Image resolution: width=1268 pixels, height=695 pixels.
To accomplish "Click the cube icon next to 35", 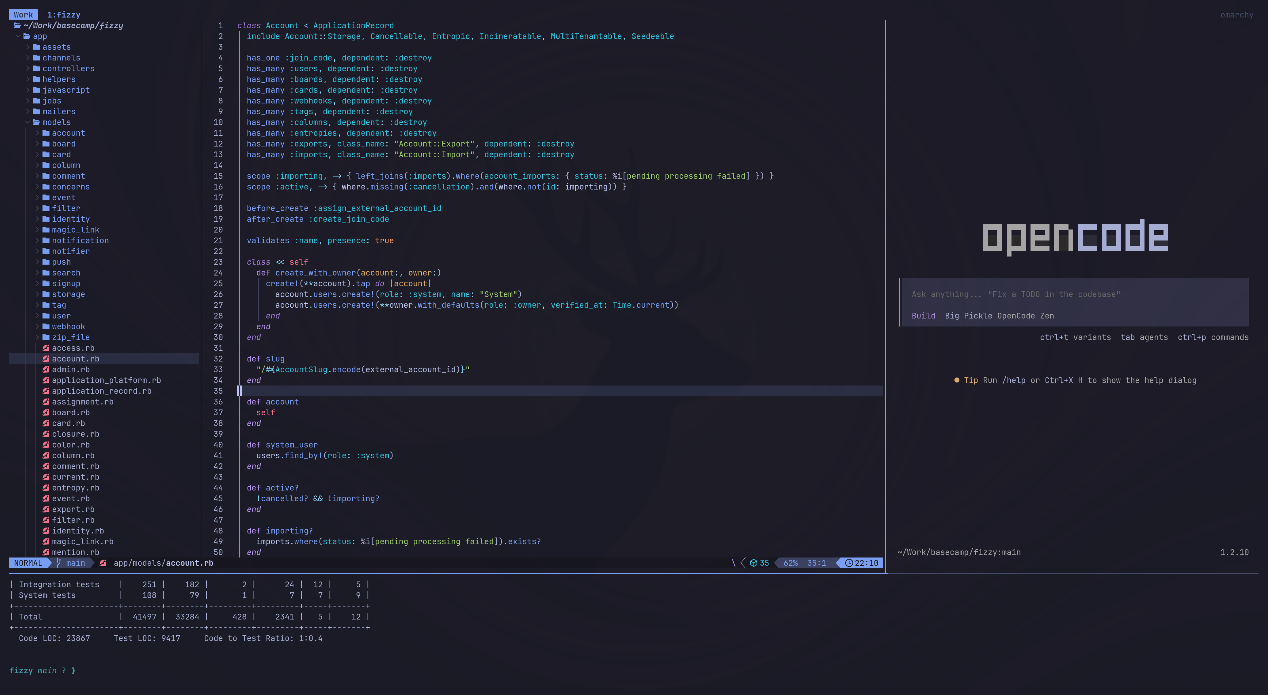I will point(753,563).
